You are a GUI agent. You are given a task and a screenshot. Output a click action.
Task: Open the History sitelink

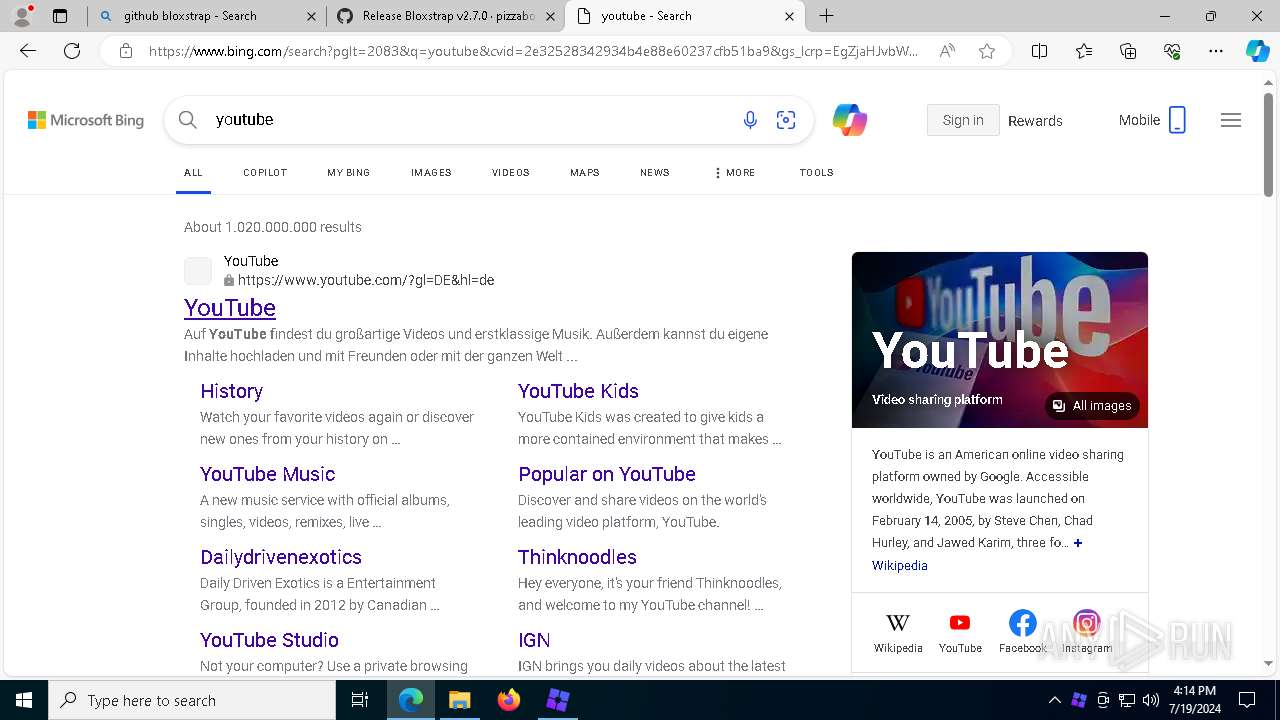pyautogui.click(x=232, y=391)
